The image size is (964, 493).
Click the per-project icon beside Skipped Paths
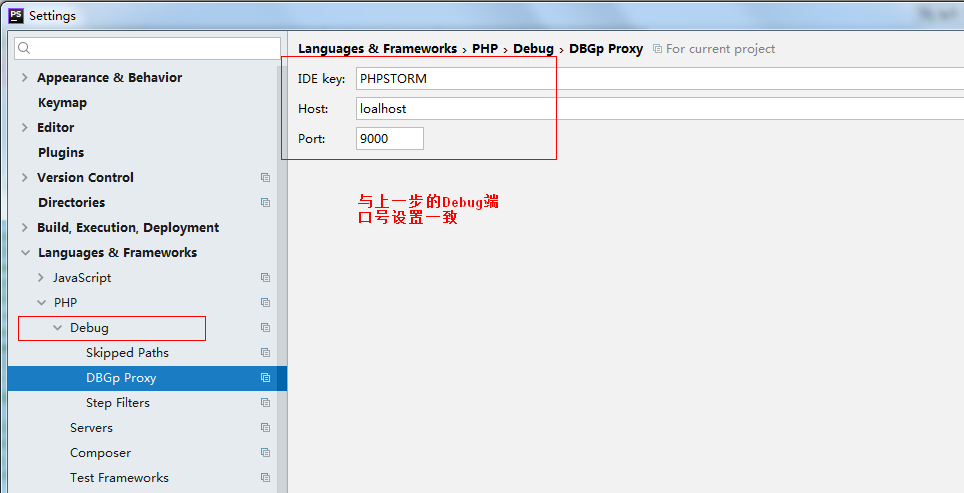[265, 353]
